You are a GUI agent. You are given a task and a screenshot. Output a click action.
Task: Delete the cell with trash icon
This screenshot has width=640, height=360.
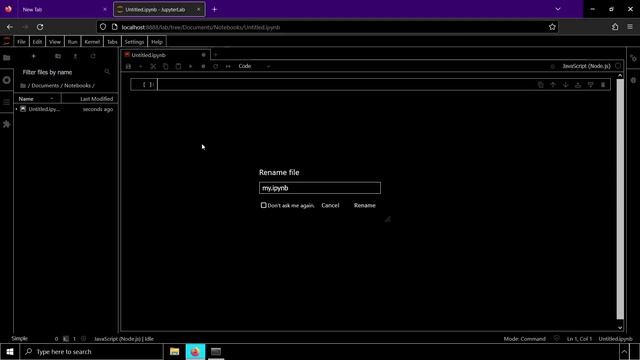click(x=603, y=84)
